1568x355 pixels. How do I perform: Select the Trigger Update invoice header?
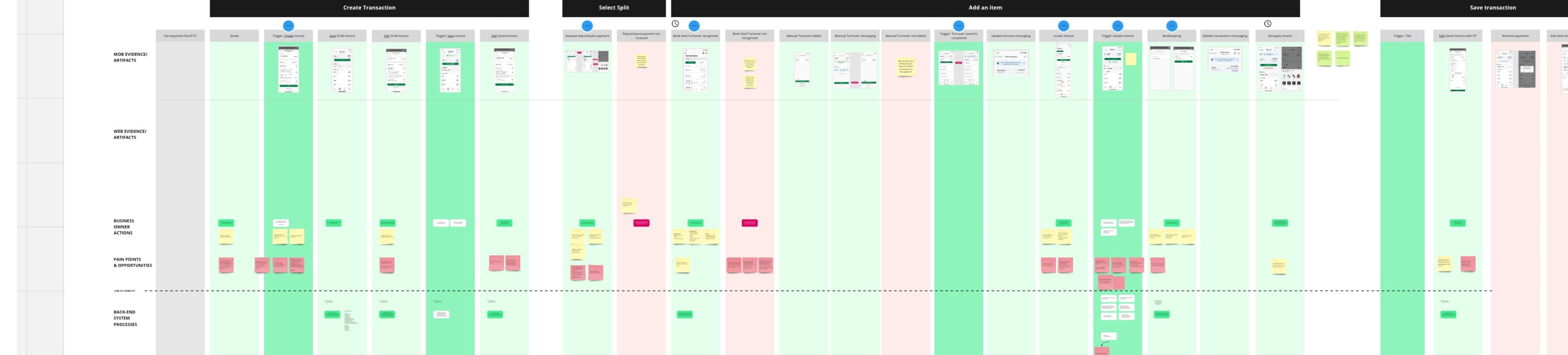click(1118, 36)
